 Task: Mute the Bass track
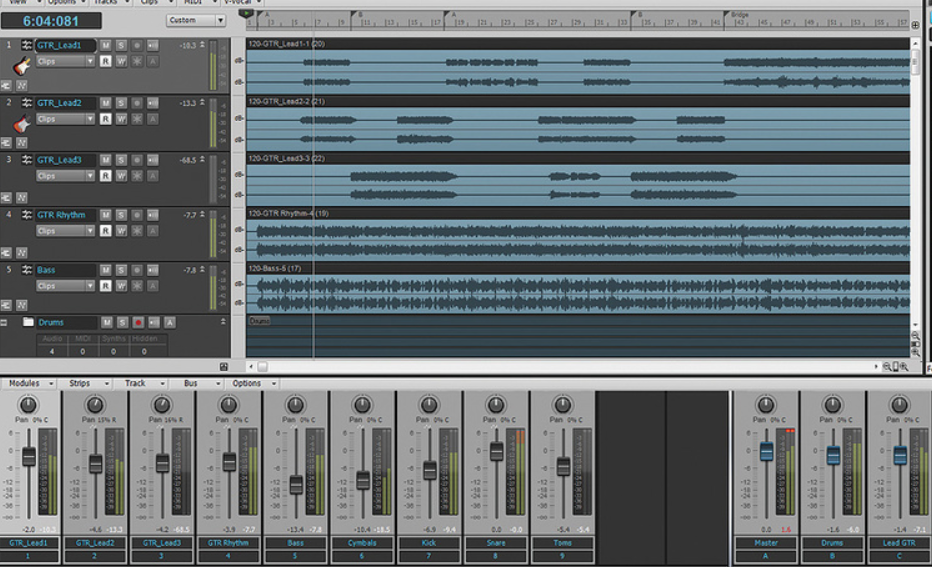(105, 270)
